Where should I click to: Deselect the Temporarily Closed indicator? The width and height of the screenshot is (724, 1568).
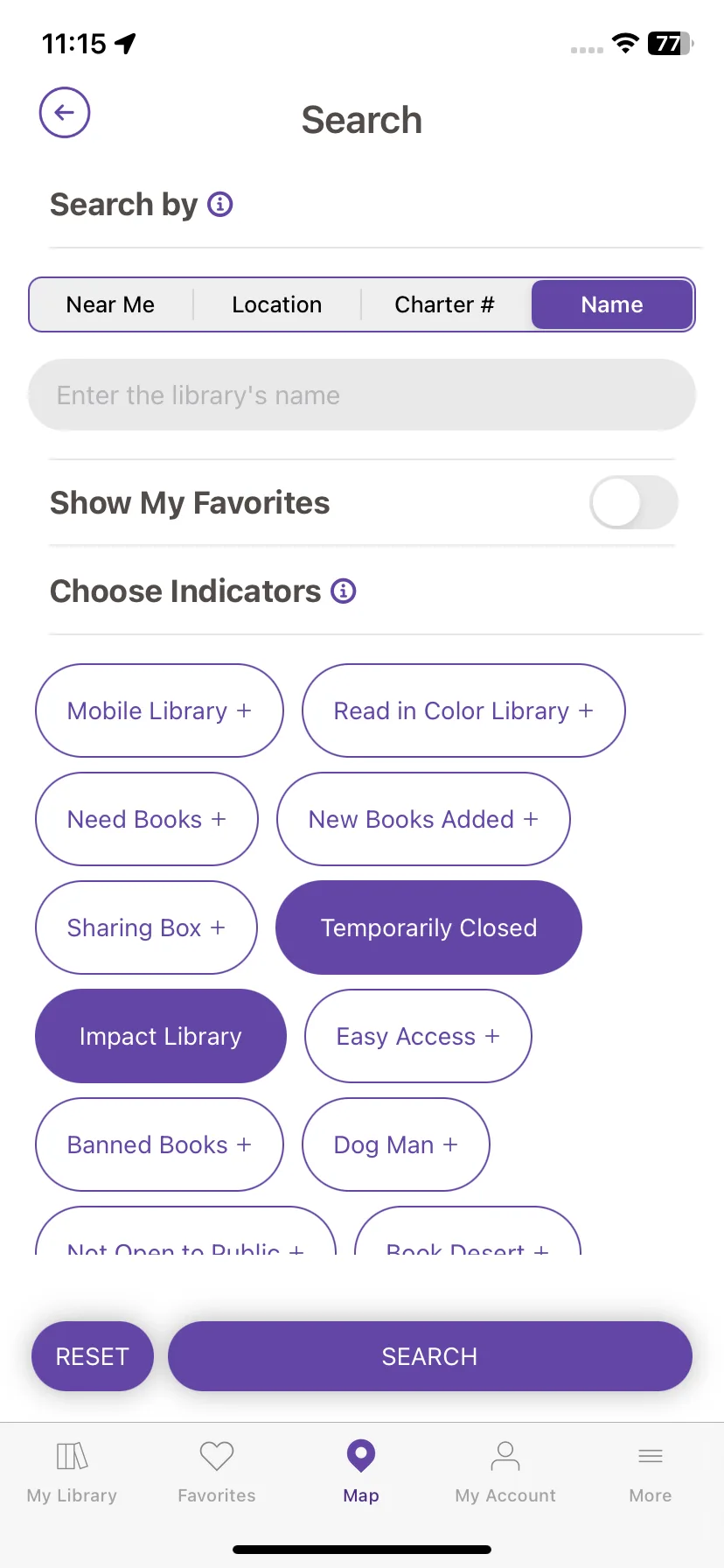click(428, 927)
